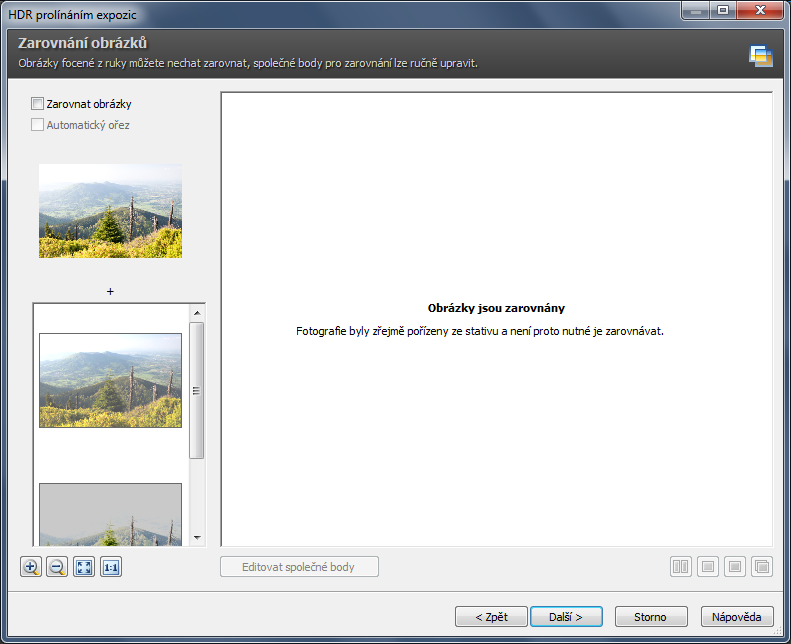Enable the Zarovnat obrázky checkbox
This screenshot has width=791, height=644.
tap(37, 104)
